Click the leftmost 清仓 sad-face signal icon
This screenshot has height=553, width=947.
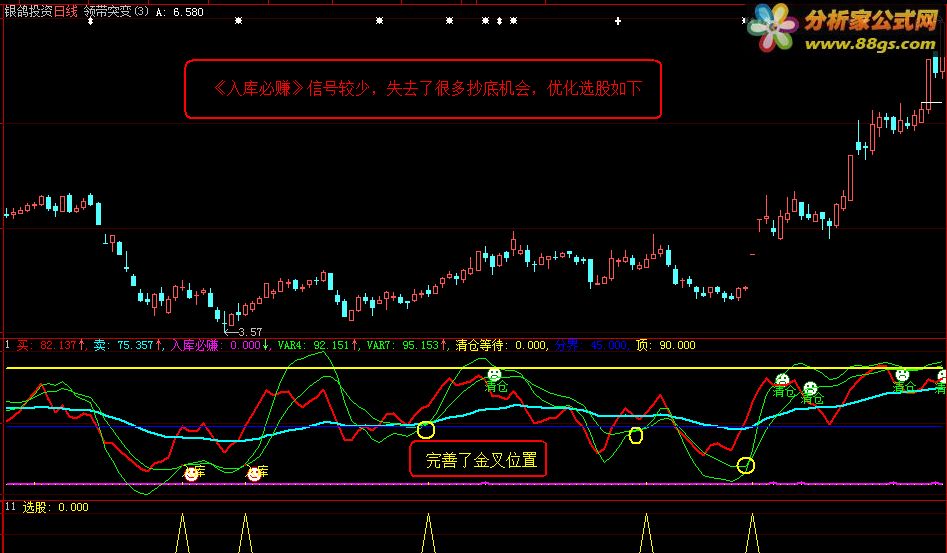pos(494,374)
